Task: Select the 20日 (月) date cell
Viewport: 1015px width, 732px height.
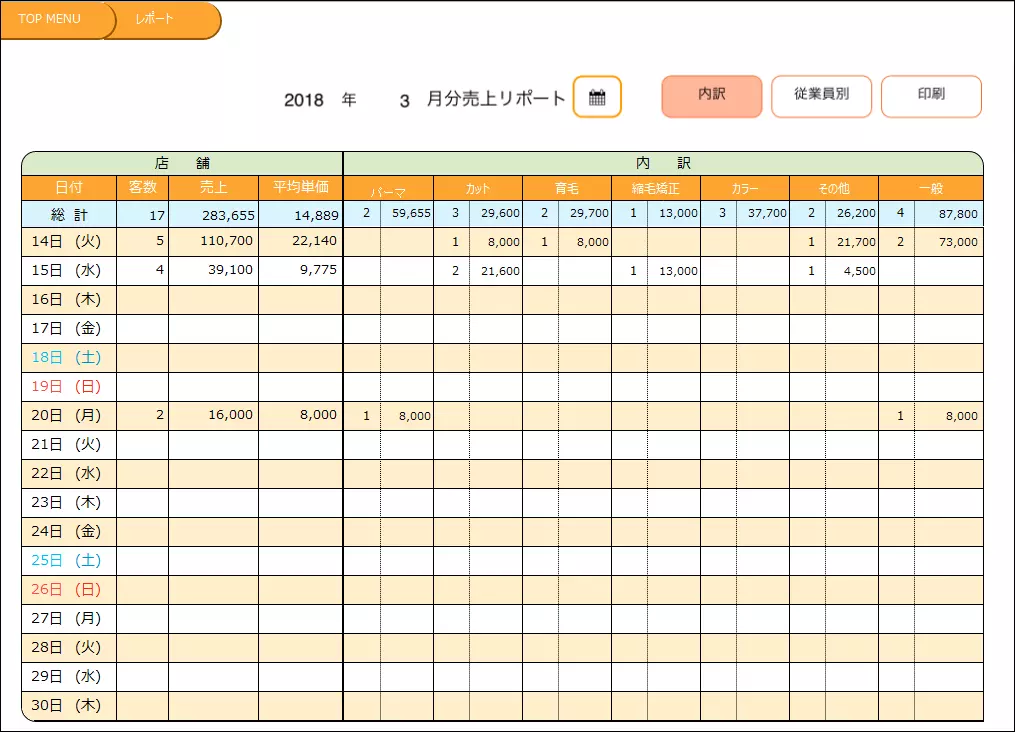Action: pyautogui.click(x=69, y=416)
